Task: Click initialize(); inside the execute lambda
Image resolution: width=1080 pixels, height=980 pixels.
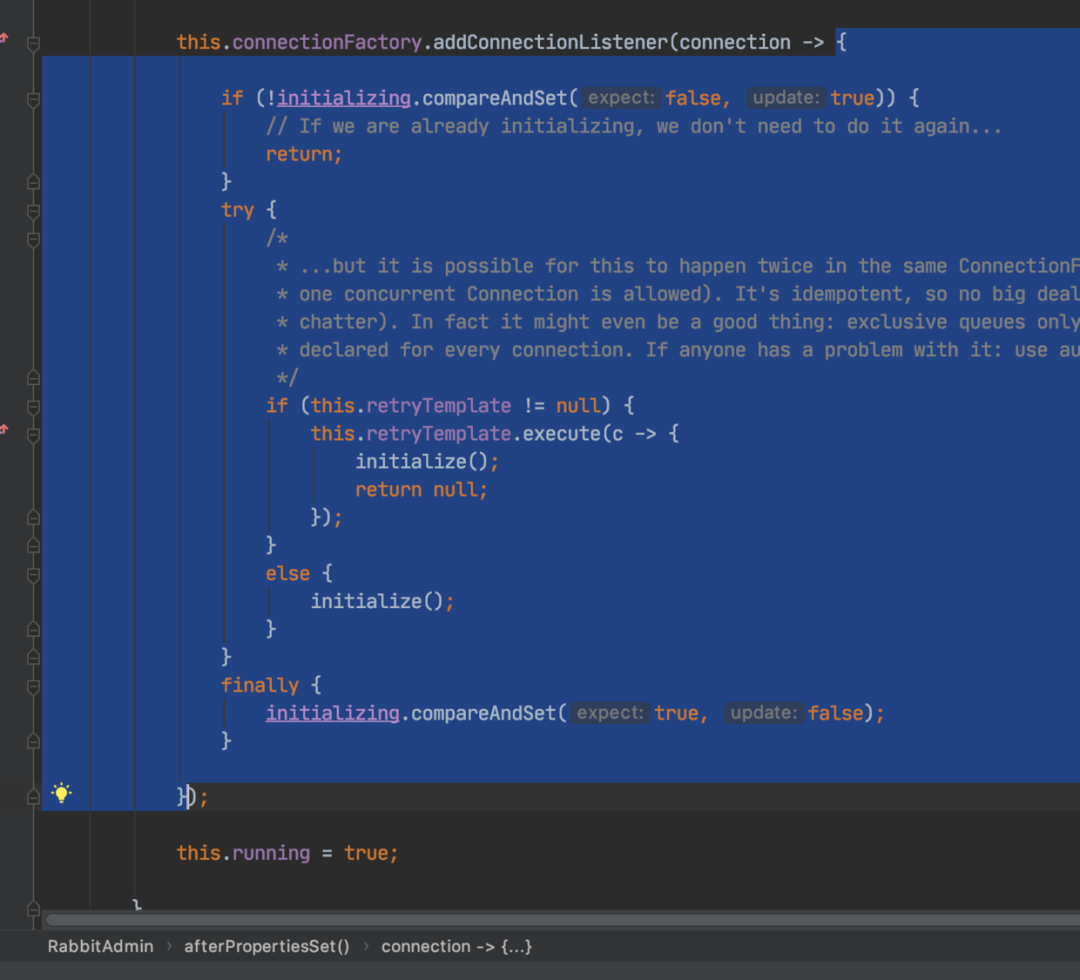Action: click(x=427, y=461)
